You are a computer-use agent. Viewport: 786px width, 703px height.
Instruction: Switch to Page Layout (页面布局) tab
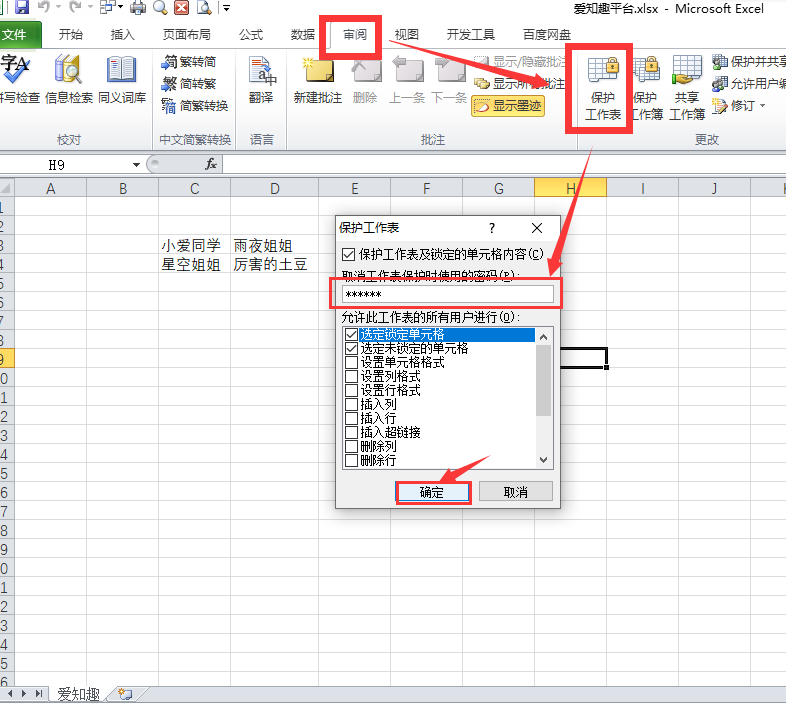[186, 35]
